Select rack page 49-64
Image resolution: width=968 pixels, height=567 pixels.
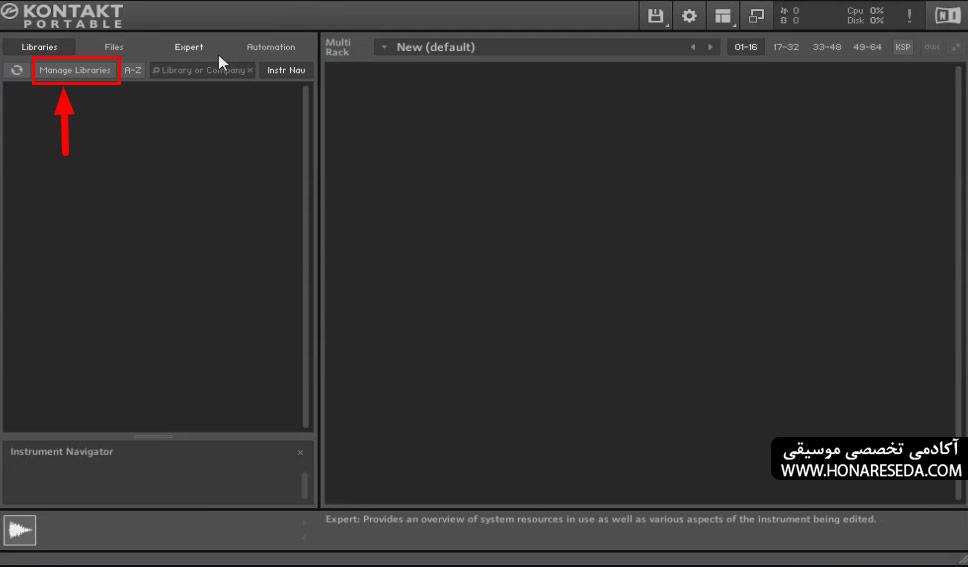coord(867,47)
